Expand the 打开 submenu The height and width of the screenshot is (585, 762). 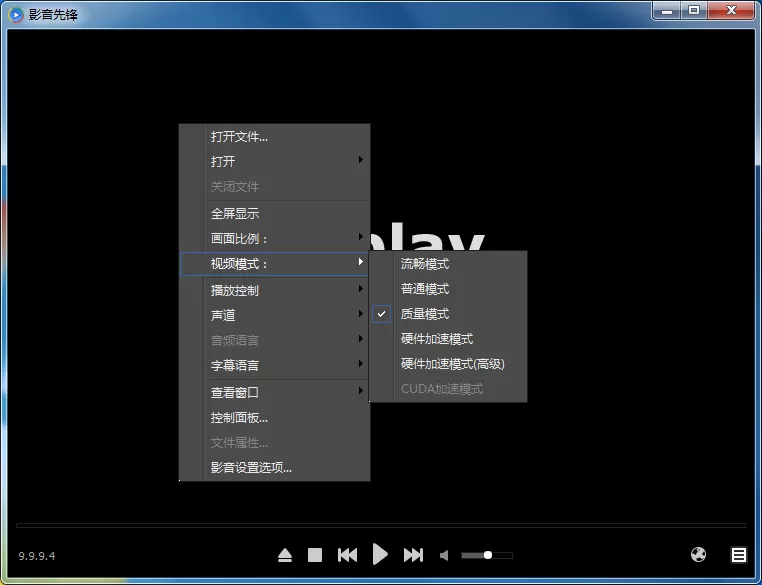[275, 161]
